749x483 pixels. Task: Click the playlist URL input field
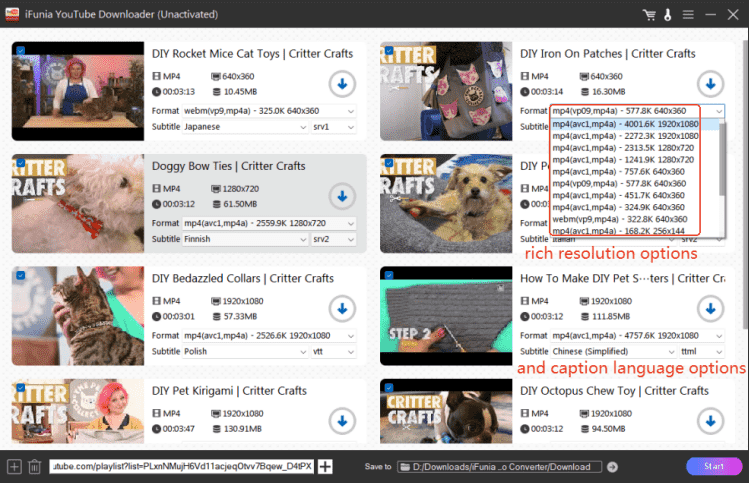[x=182, y=467]
